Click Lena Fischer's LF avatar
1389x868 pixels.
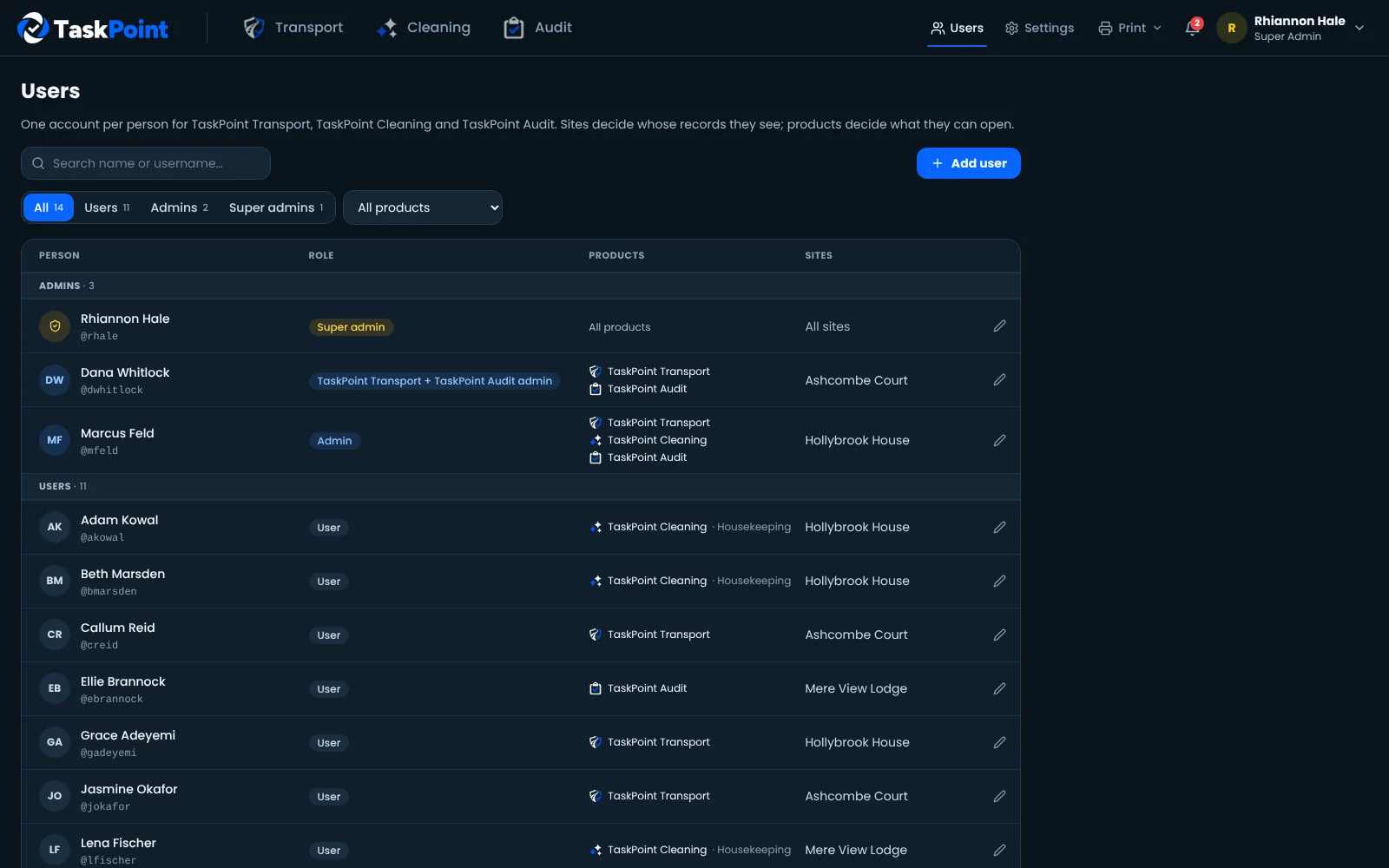tap(55, 850)
